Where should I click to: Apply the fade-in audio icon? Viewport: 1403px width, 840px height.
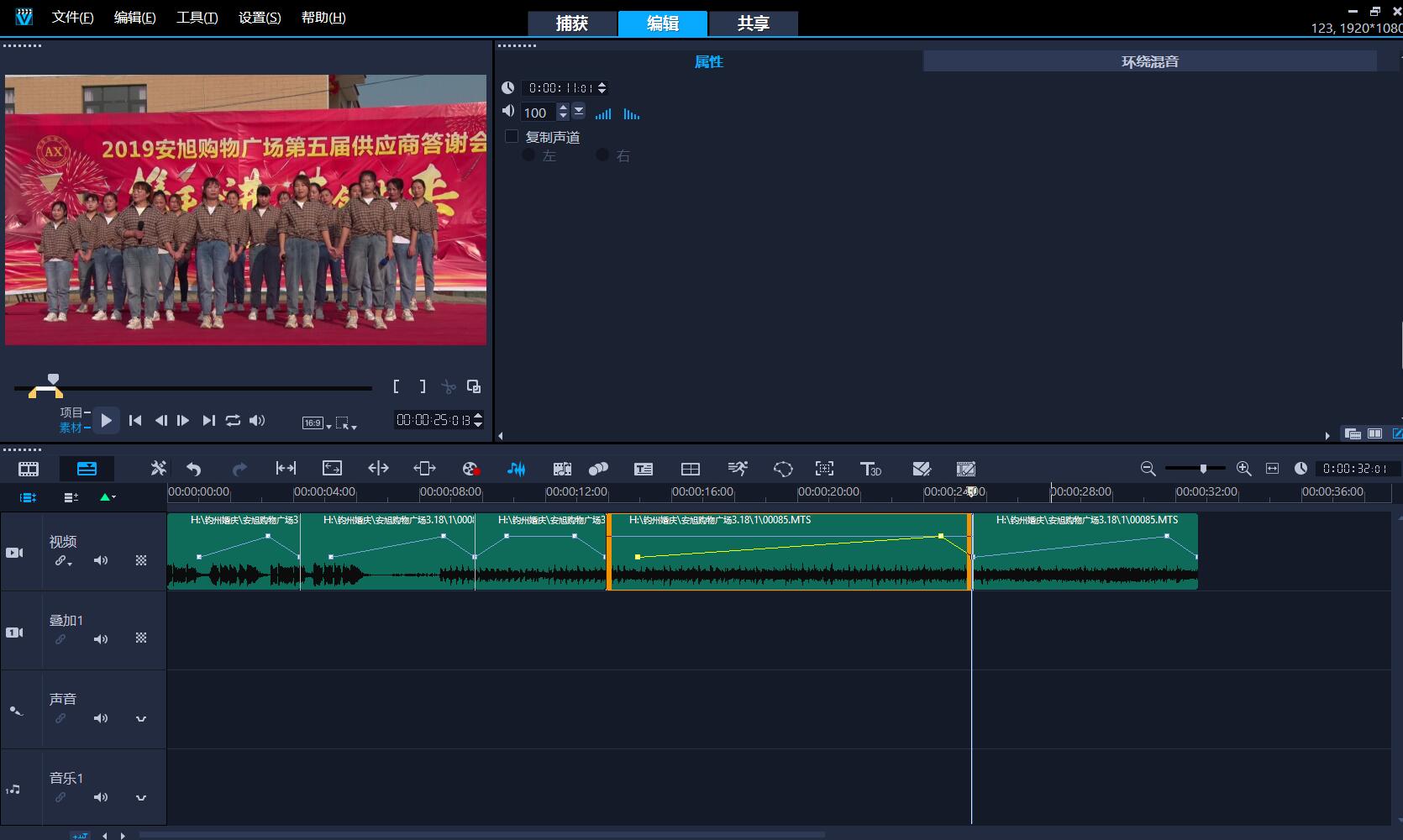[x=603, y=113]
